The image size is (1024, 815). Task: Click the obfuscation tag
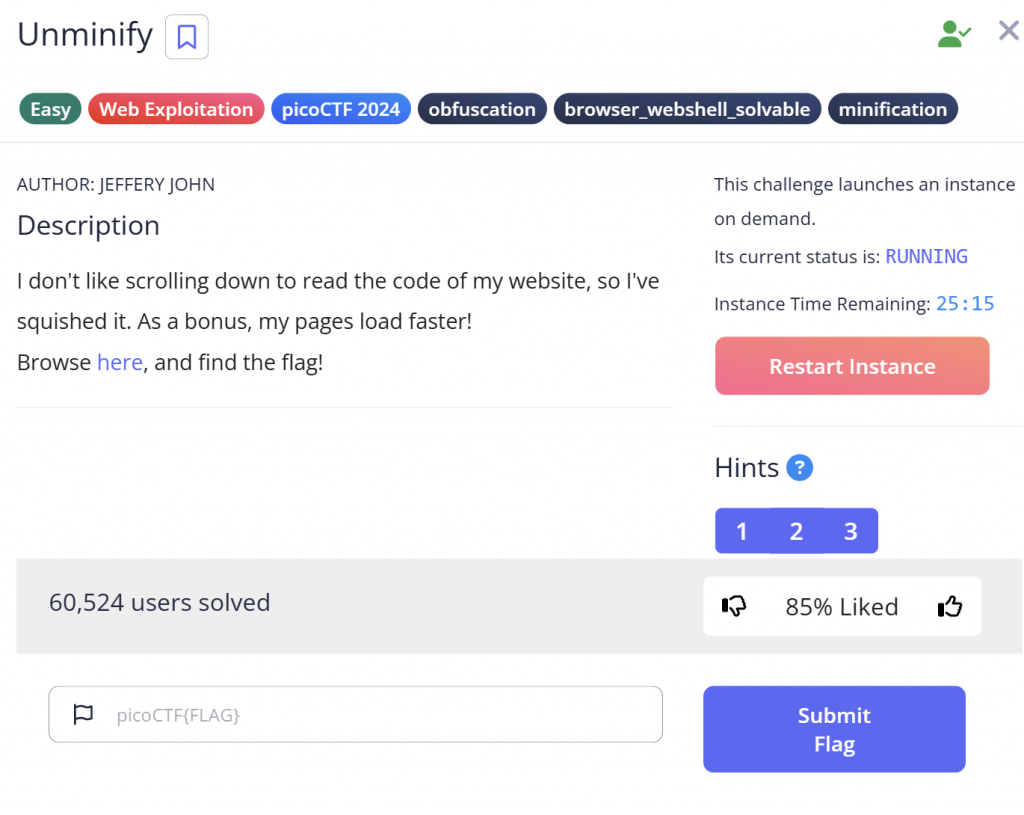482,109
